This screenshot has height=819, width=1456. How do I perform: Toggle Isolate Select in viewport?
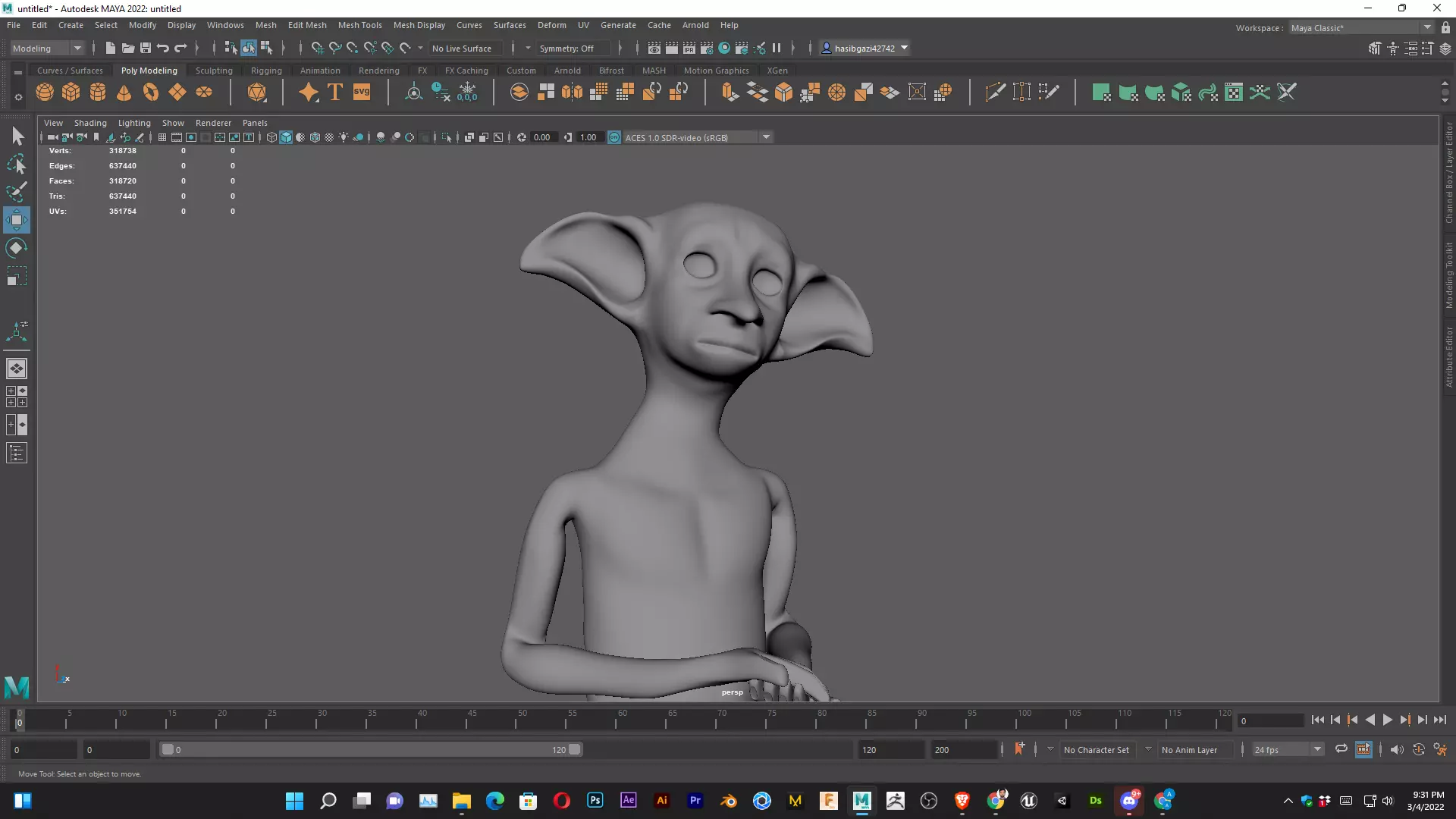click(x=447, y=137)
